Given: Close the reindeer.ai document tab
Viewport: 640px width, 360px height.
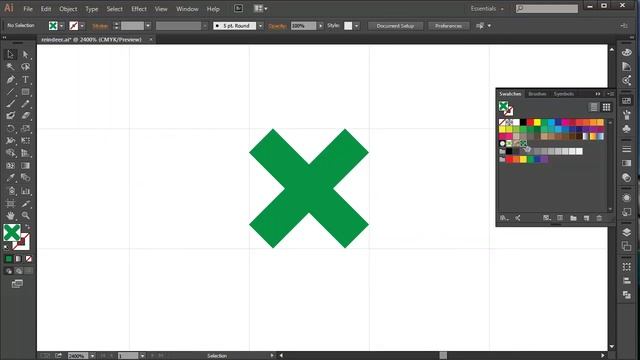Looking at the screenshot, I should 151,40.
